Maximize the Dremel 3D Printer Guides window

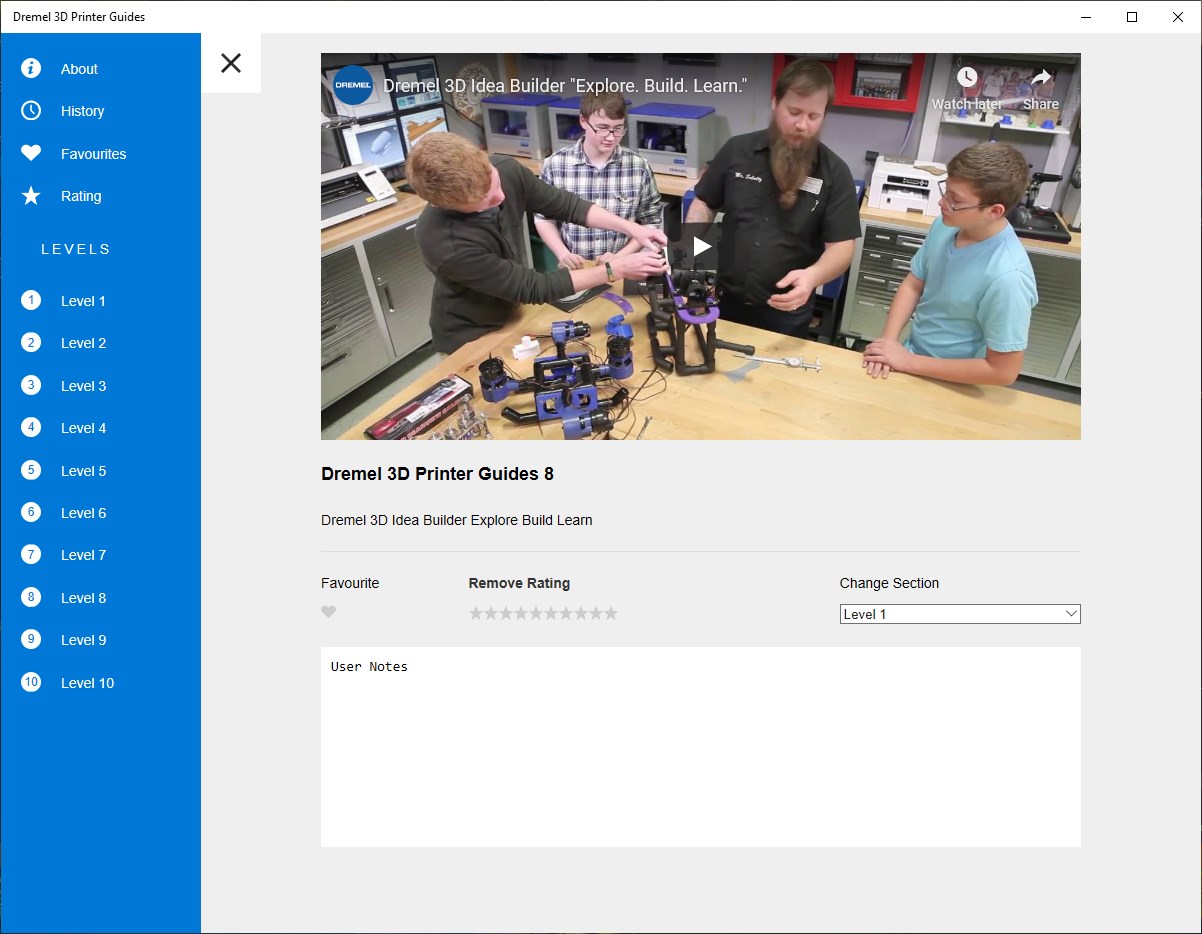point(1132,17)
